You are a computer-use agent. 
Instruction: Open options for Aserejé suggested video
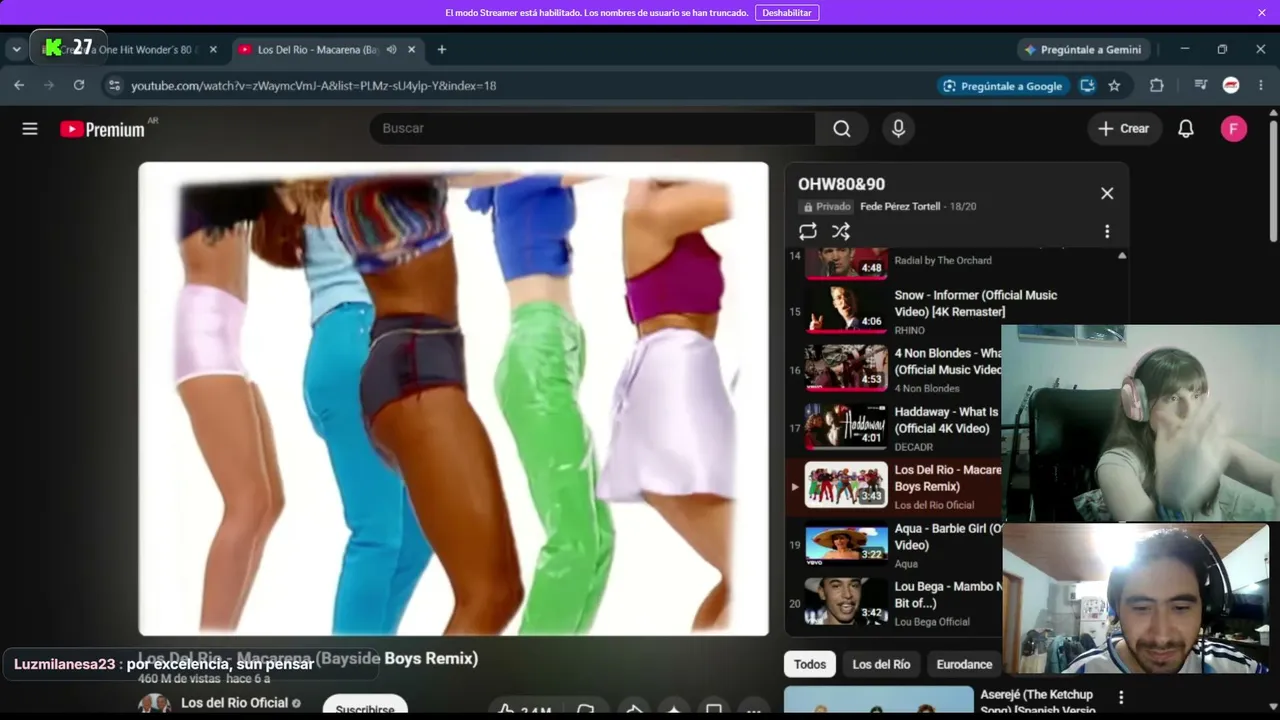tap(1121, 697)
